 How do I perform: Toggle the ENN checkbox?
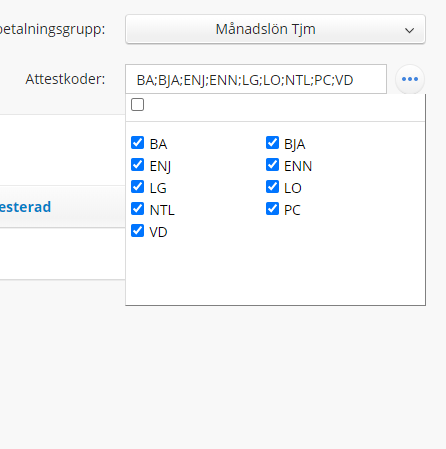[272, 165]
